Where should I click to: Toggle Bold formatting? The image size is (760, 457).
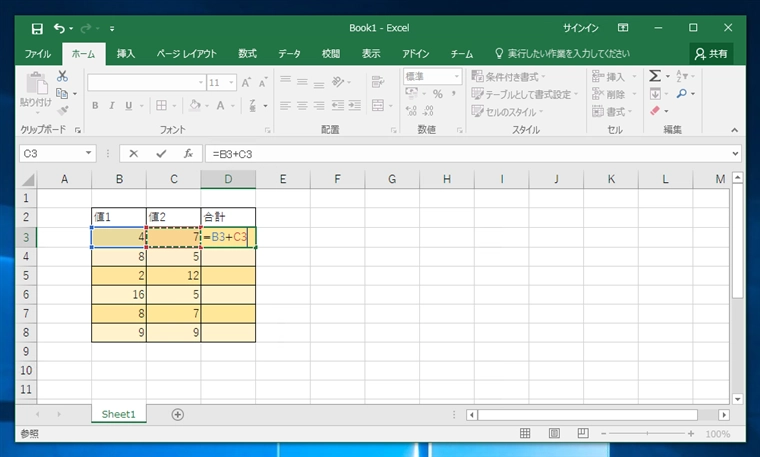[x=95, y=106]
